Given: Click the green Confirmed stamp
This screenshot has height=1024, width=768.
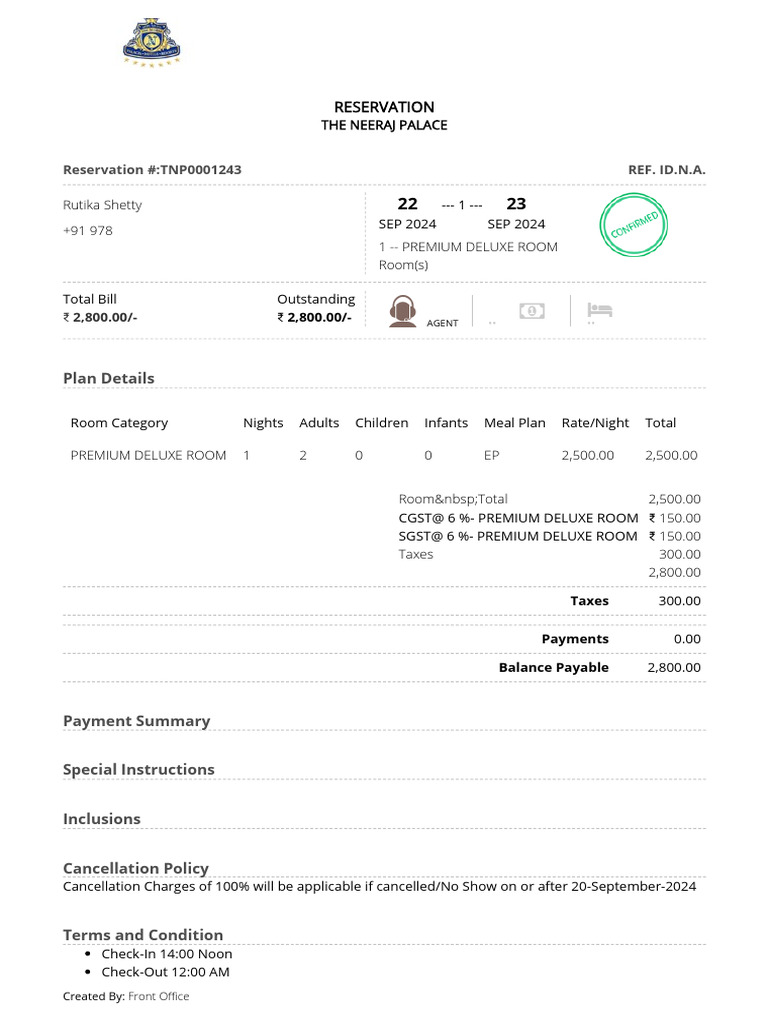Looking at the screenshot, I should [634, 228].
